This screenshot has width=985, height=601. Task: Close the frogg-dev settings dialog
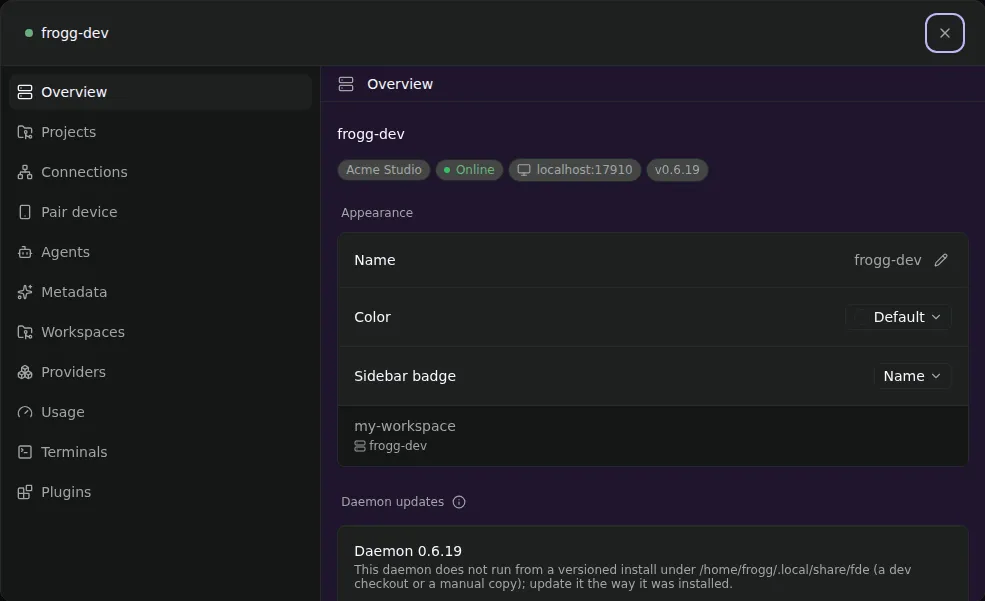pos(944,33)
